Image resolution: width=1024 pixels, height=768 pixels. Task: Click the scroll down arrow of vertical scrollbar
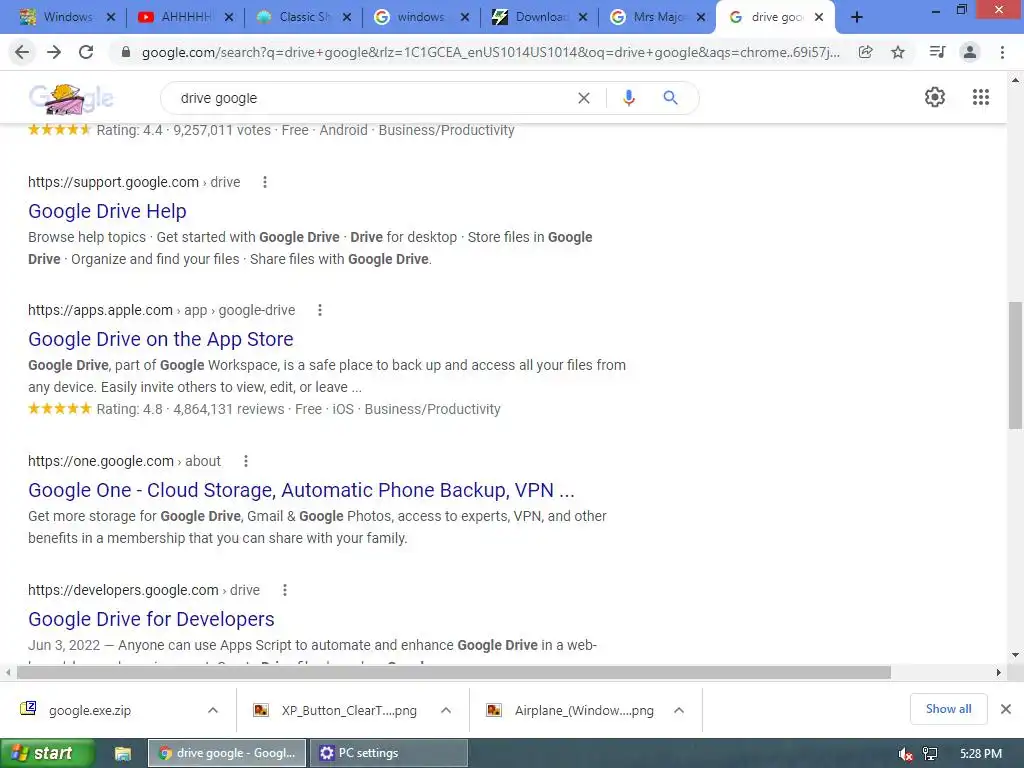[x=1015, y=655]
